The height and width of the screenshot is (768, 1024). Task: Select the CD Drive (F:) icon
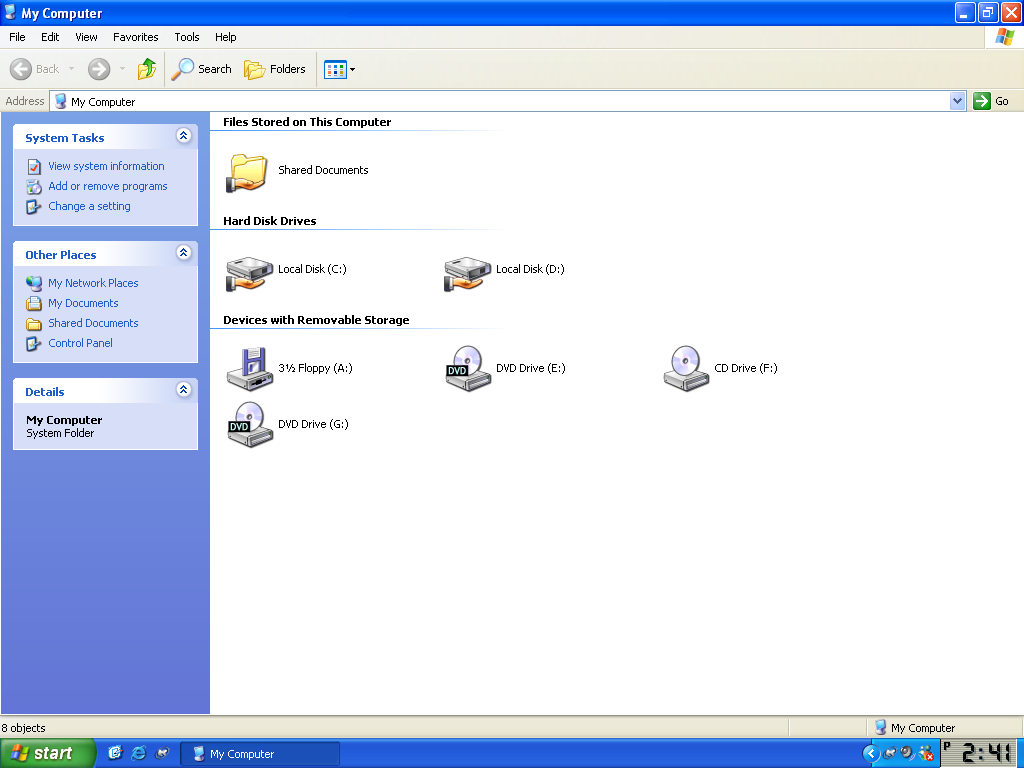click(x=686, y=369)
